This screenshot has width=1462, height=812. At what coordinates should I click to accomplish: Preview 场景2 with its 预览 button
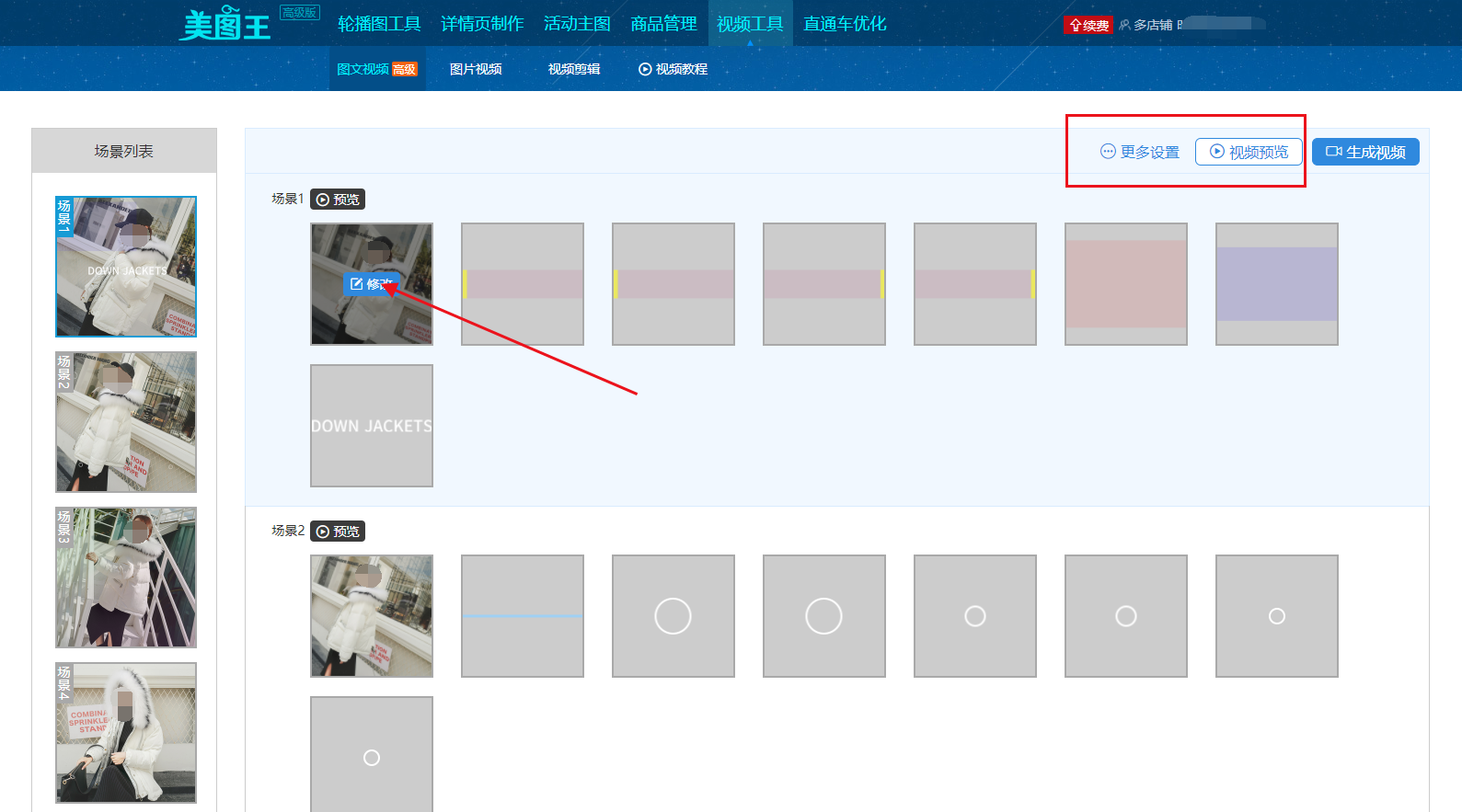click(x=338, y=532)
